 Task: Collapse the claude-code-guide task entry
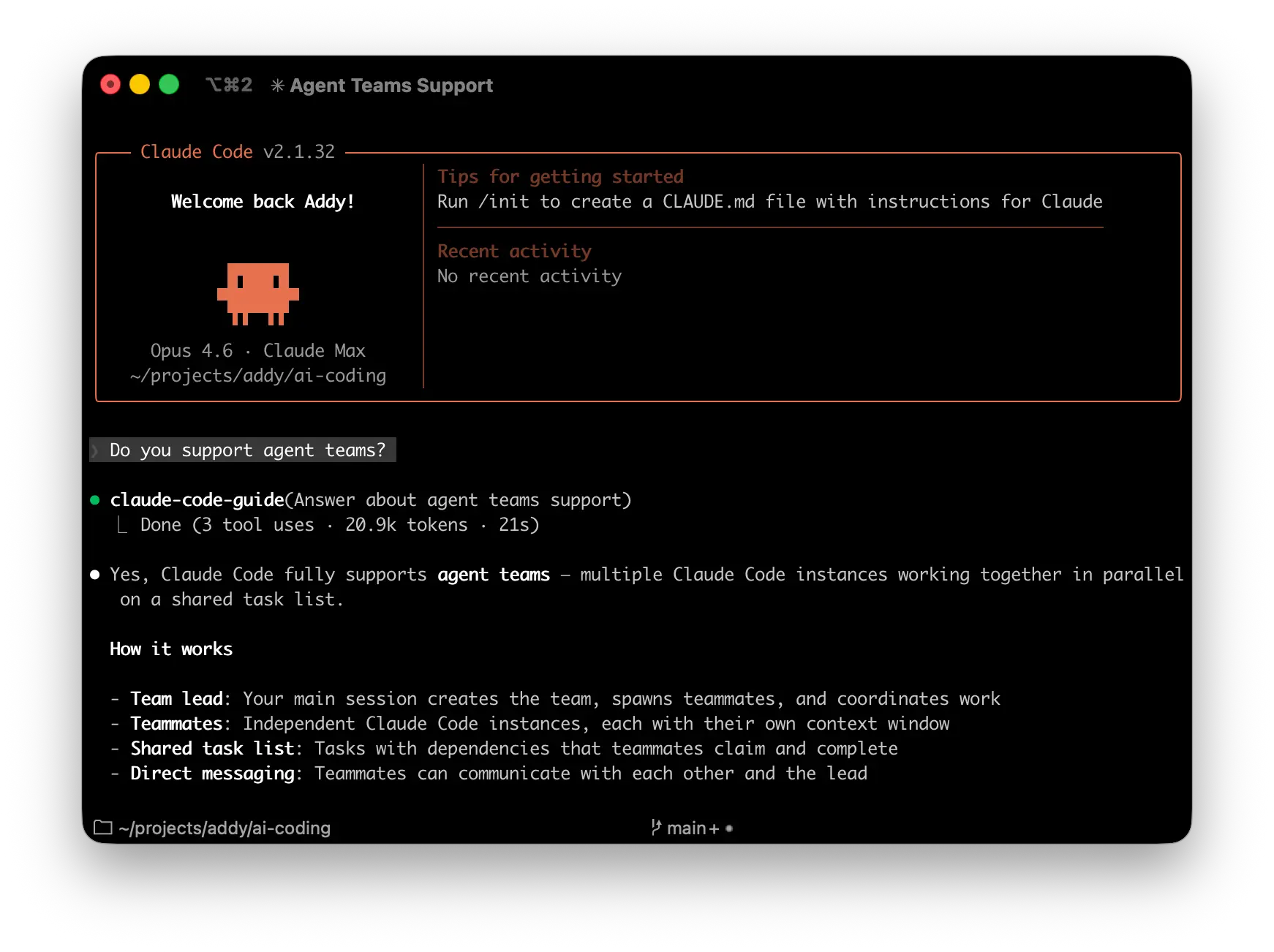click(x=197, y=499)
